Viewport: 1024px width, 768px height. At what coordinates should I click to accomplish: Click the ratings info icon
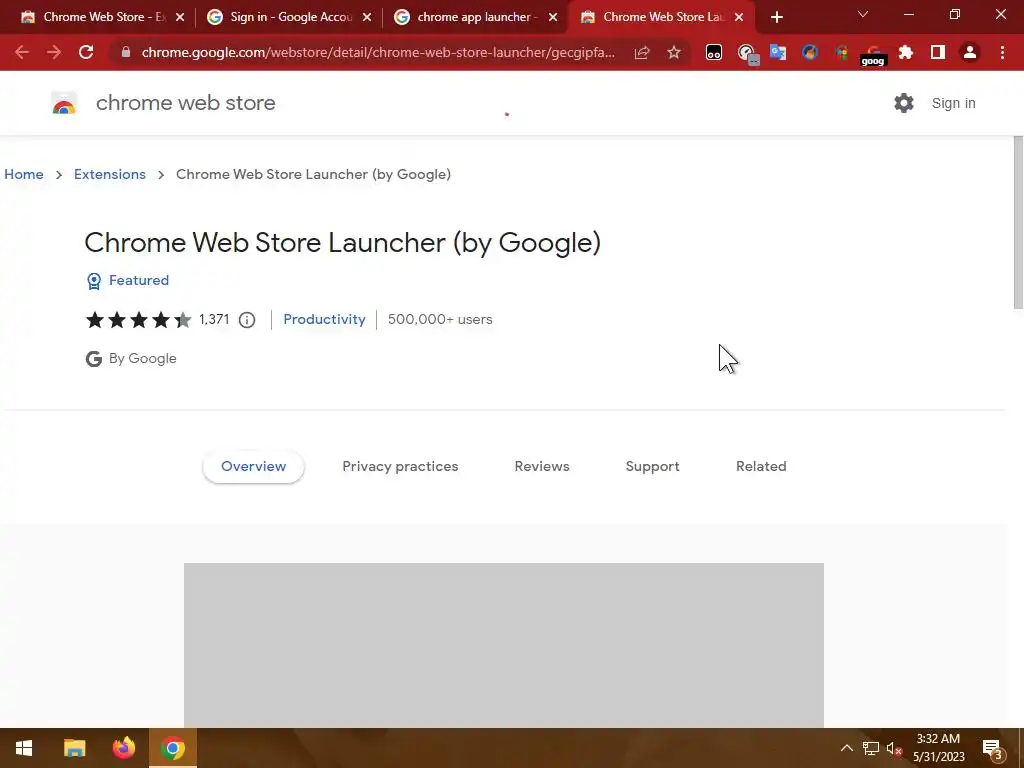coord(247,320)
